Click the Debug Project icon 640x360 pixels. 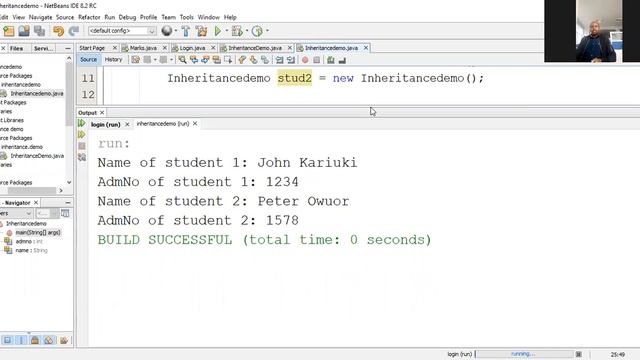[x=237, y=31]
